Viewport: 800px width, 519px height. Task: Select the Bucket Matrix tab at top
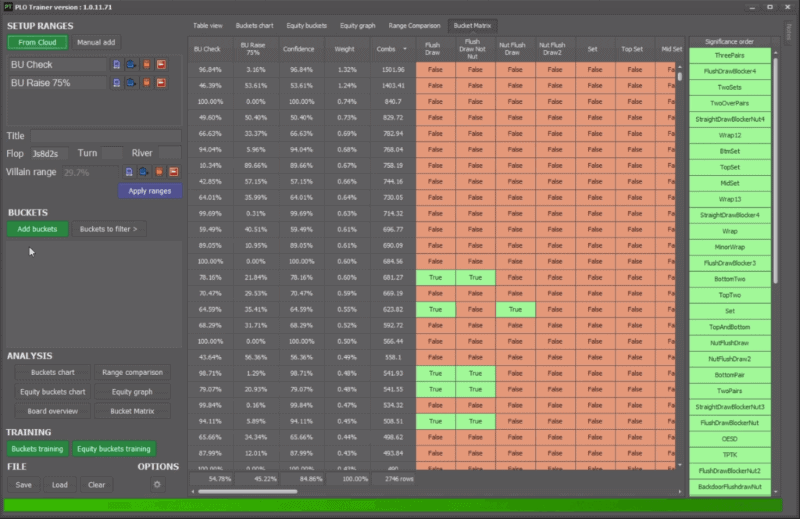coord(472,26)
